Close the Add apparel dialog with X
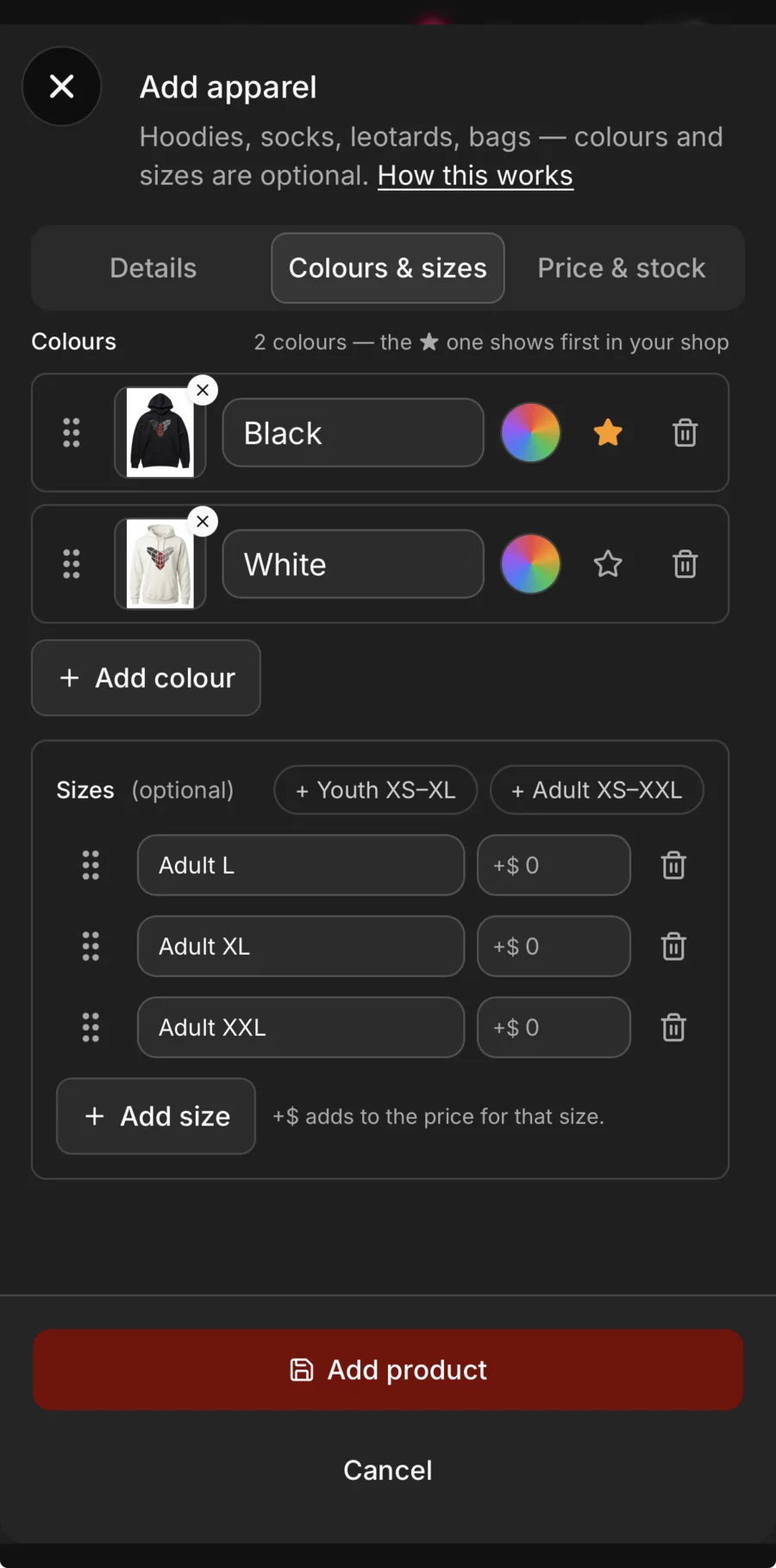776x1568 pixels. coord(61,86)
